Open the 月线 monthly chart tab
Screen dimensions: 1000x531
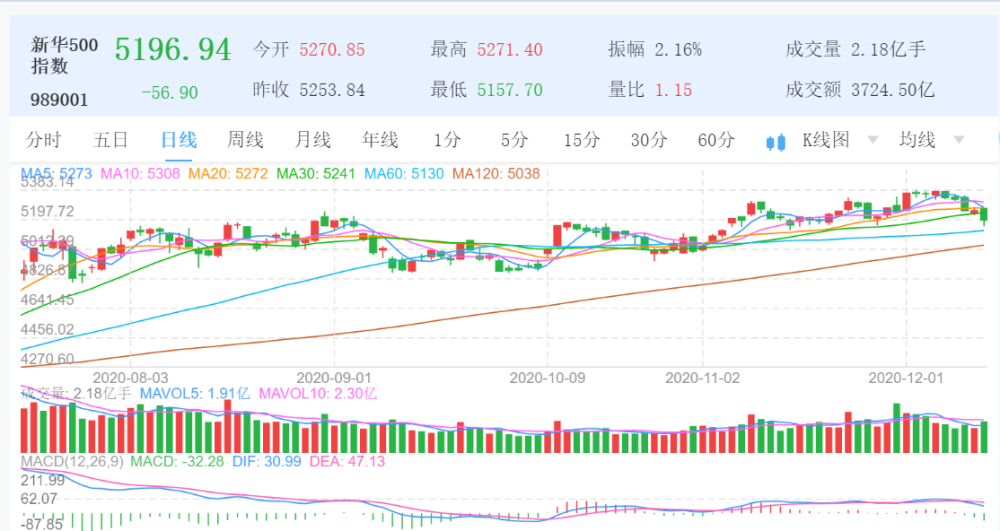tap(312, 140)
